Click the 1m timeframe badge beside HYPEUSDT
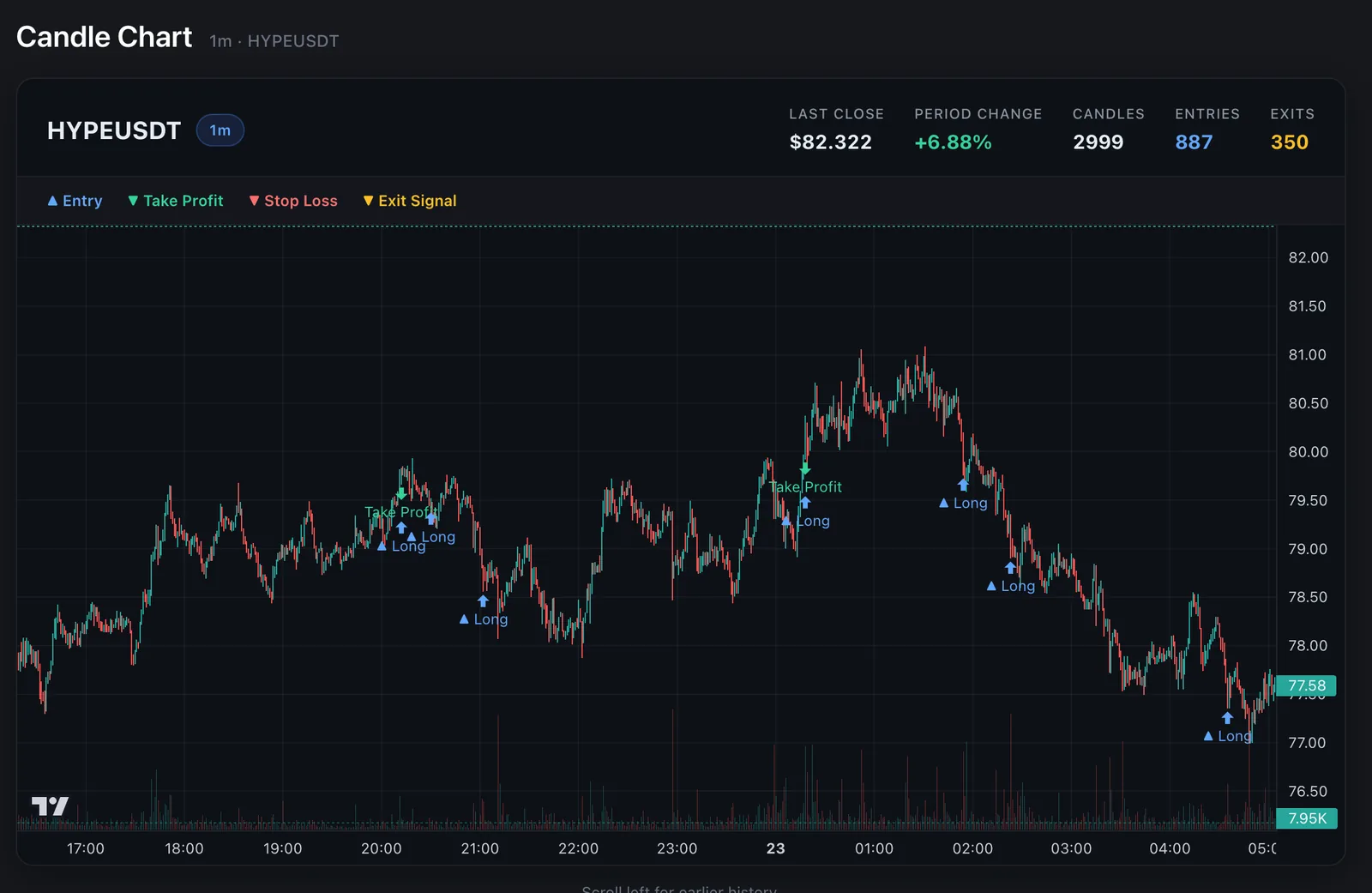 (220, 130)
